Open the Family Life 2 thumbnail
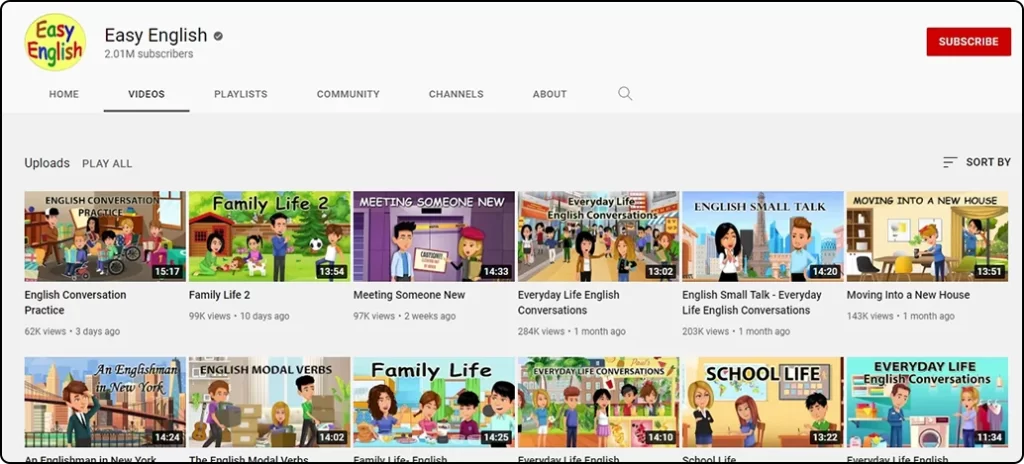1024x464 pixels. (x=270, y=237)
